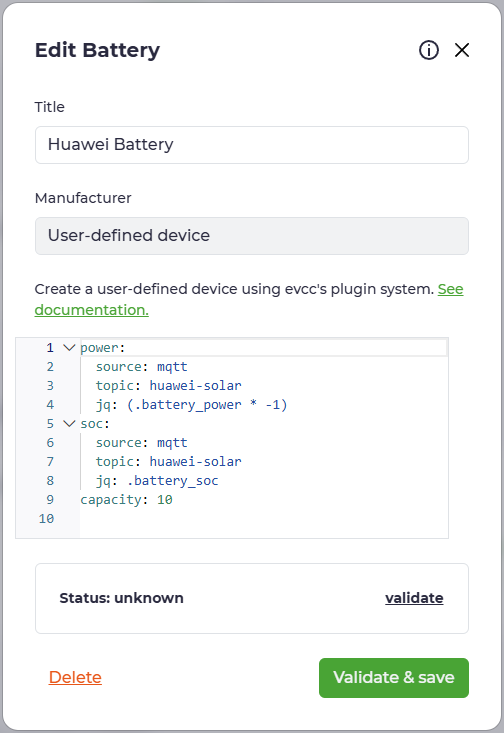Image resolution: width=504 pixels, height=733 pixels.
Task: Collapse the power section in the editor
Action: (69, 347)
